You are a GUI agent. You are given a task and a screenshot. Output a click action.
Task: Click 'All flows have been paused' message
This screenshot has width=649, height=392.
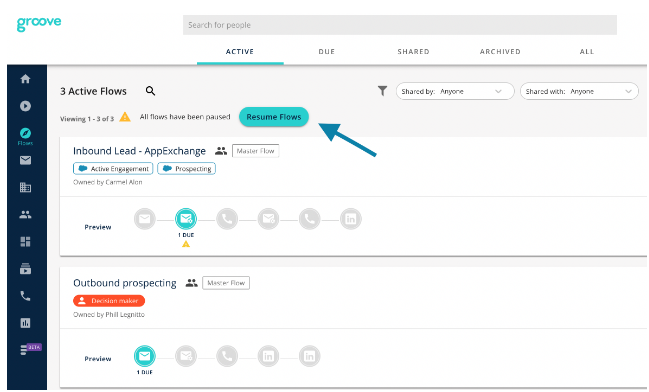[185, 117]
